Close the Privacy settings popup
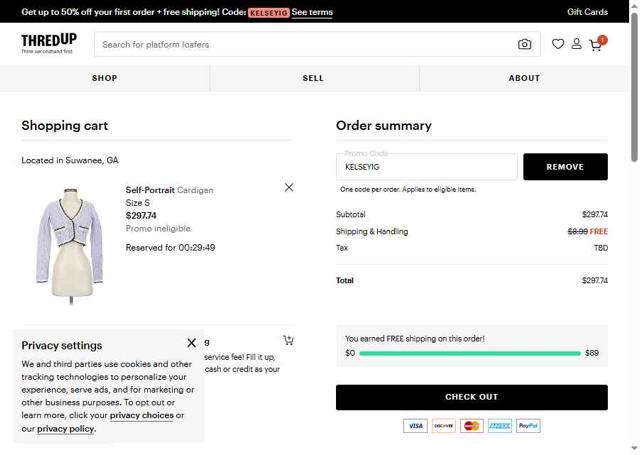This screenshot has height=455, width=640. point(192,343)
